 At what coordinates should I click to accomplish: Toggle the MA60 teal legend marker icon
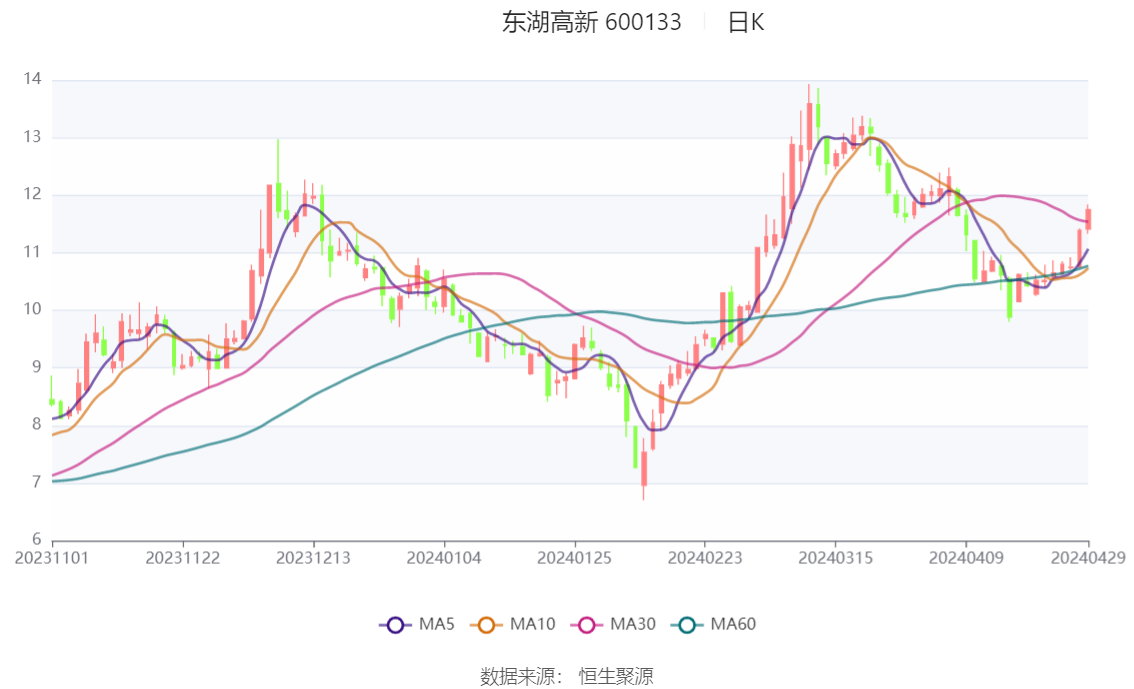(688, 625)
